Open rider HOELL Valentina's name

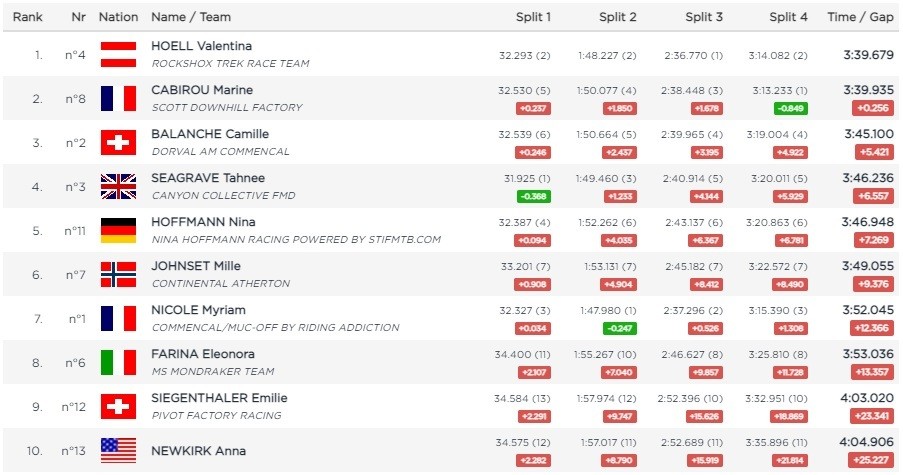(x=201, y=46)
